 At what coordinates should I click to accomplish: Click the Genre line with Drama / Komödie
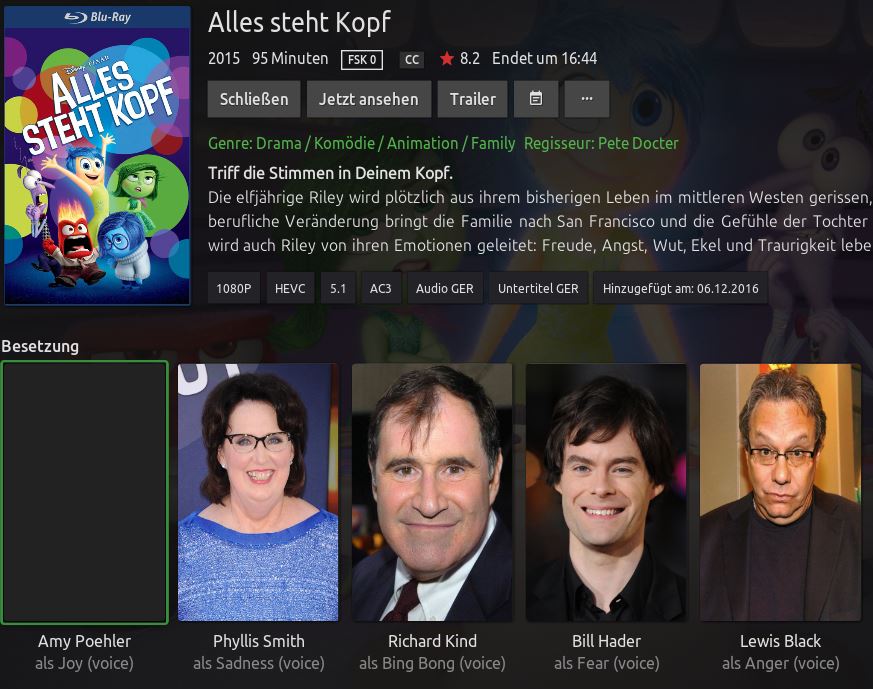tap(361, 144)
